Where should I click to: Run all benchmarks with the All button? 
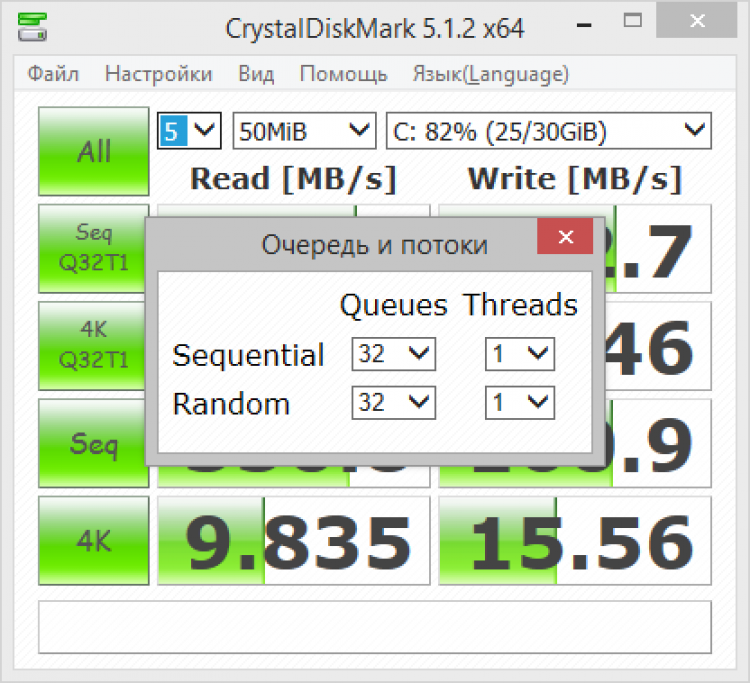click(94, 151)
